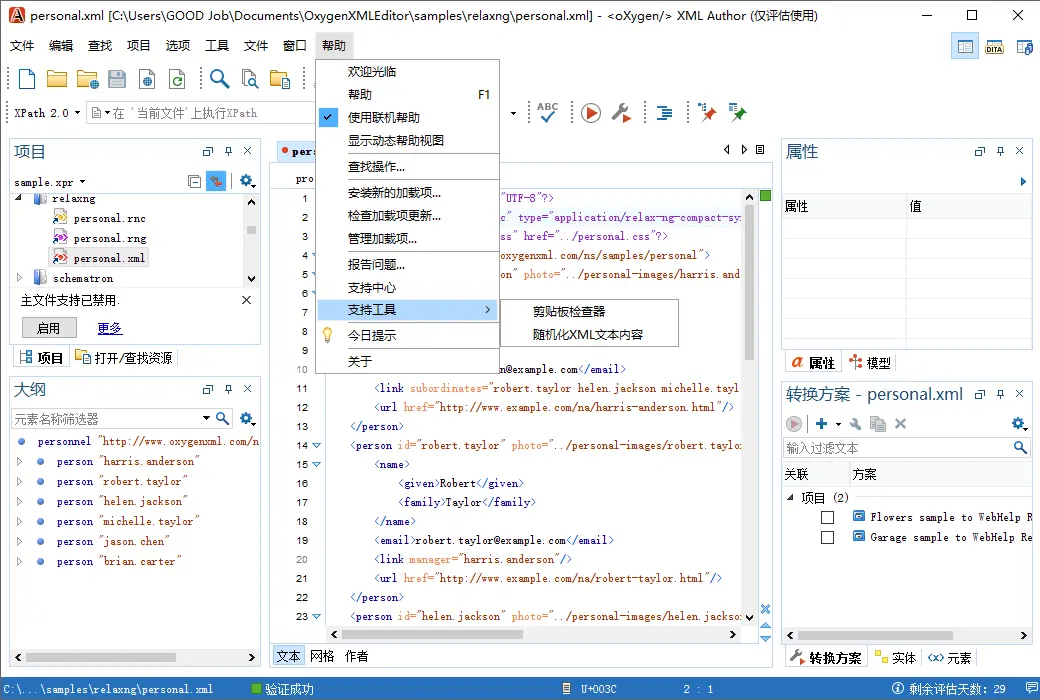This screenshot has width=1040, height=700.
Task: Float the 大纲 panel window
Action: pos(208,389)
